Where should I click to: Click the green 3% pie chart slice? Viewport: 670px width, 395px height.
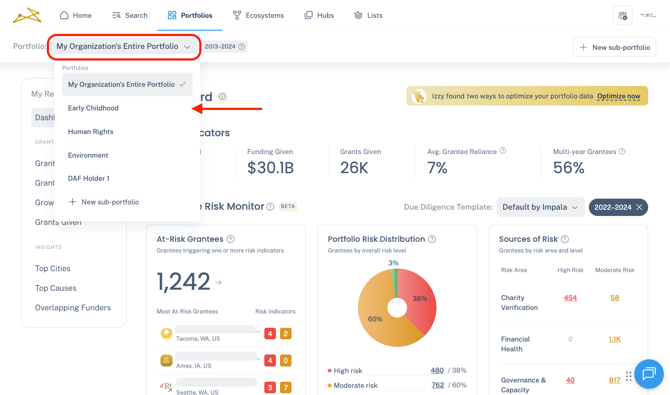click(394, 282)
